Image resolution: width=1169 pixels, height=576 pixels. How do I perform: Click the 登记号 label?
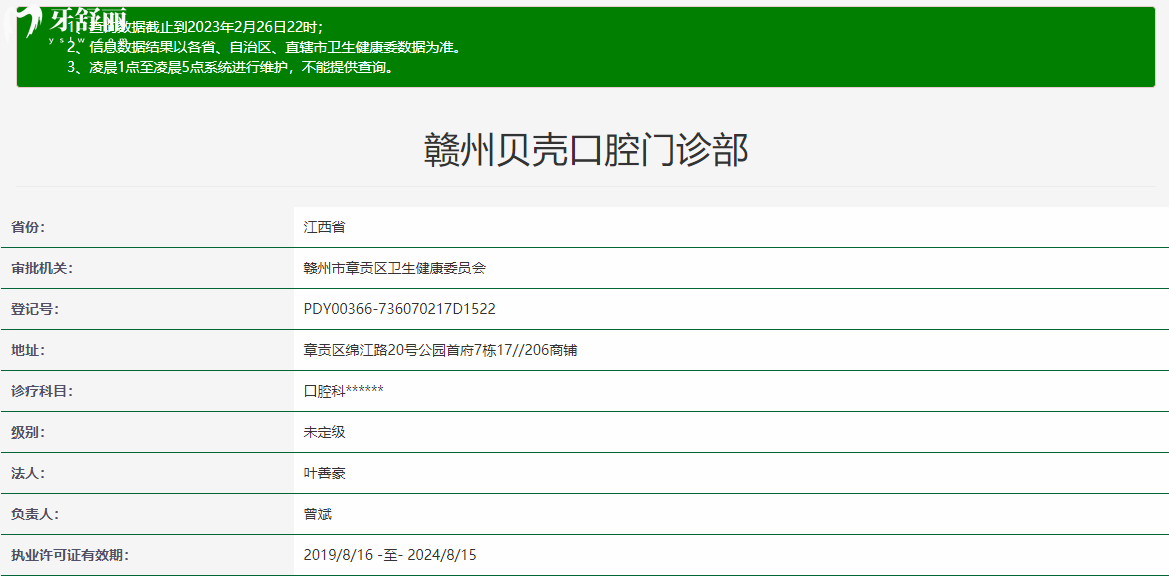pyautogui.click(x=34, y=309)
